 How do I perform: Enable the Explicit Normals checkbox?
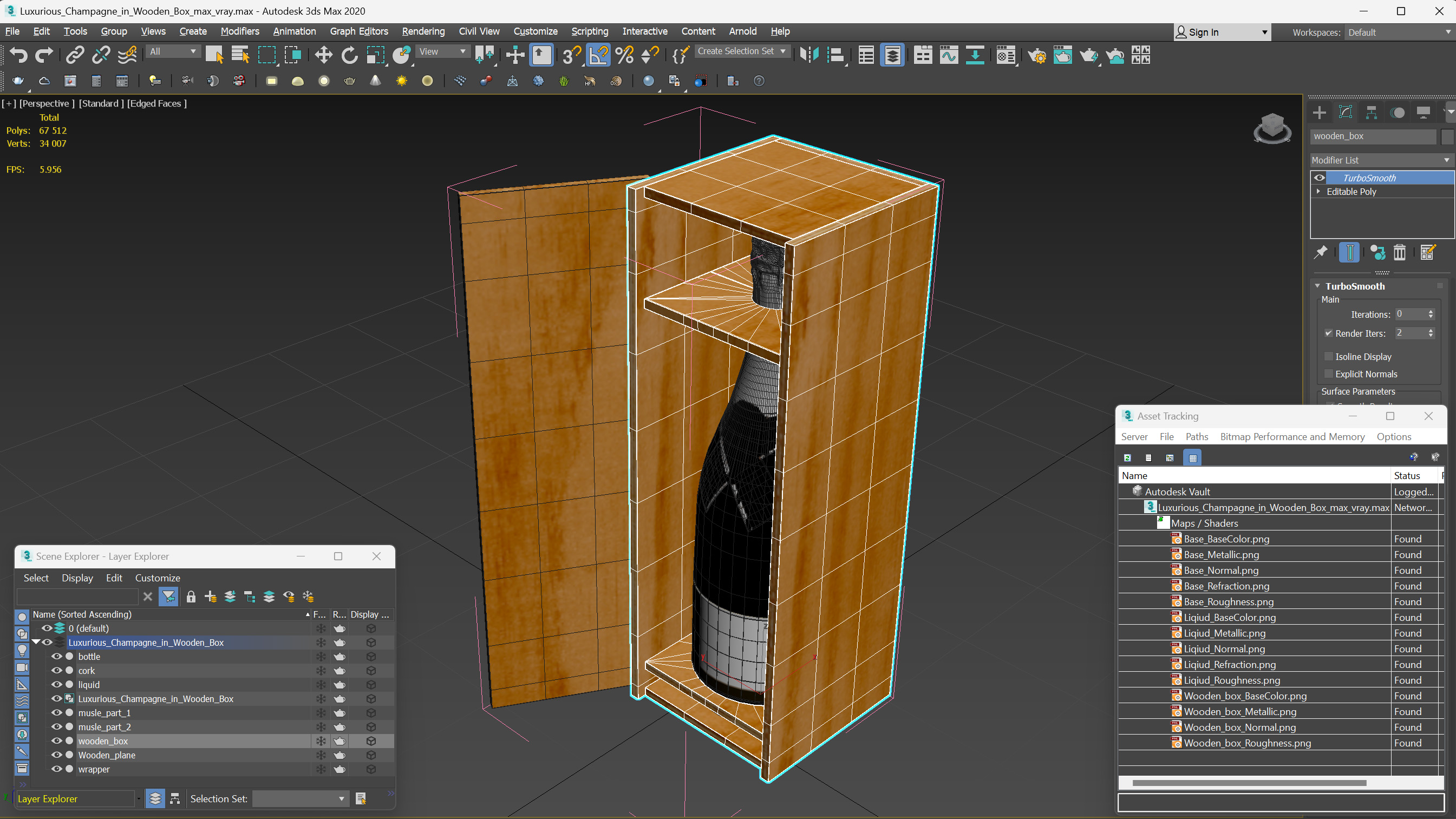tap(1329, 374)
